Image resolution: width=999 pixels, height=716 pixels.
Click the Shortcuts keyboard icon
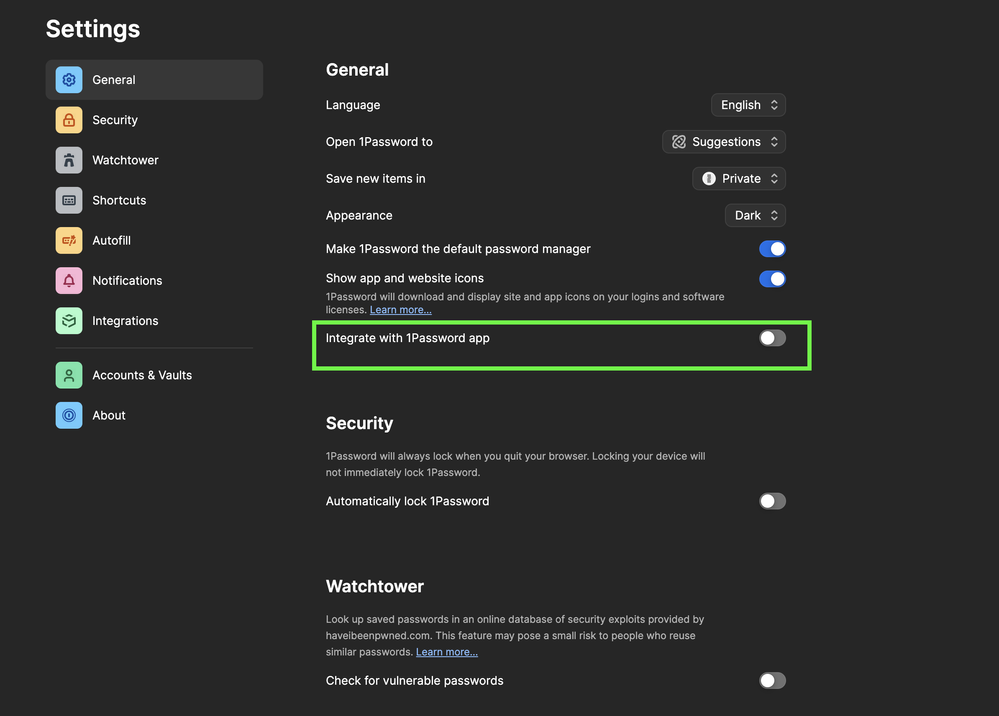click(x=69, y=200)
